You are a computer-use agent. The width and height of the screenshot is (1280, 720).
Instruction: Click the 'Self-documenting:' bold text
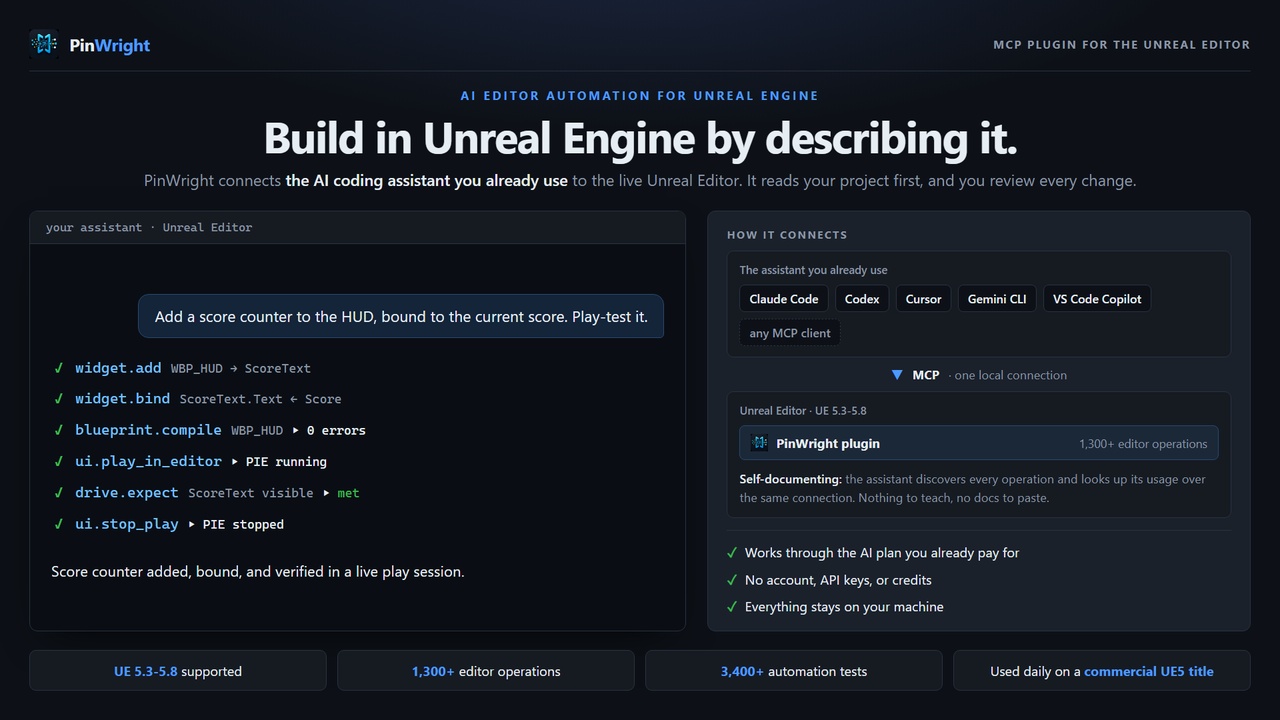[791, 479]
